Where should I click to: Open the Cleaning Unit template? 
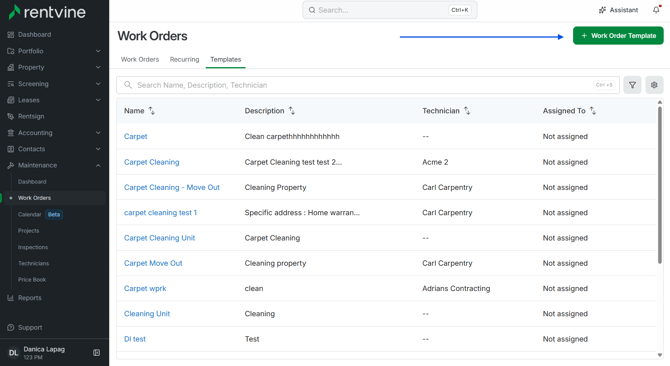pyautogui.click(x=147, y=313)
